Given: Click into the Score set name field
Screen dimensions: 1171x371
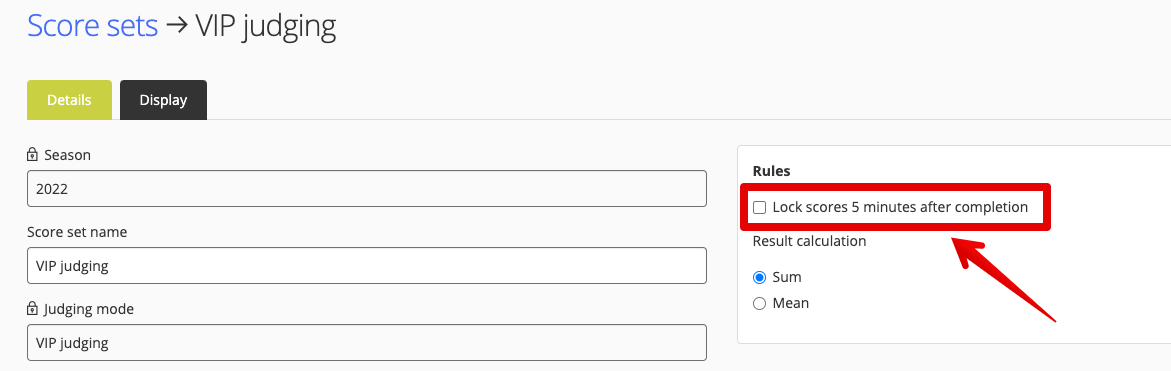Looking at the screenshot, I should [x=367, y=266].
